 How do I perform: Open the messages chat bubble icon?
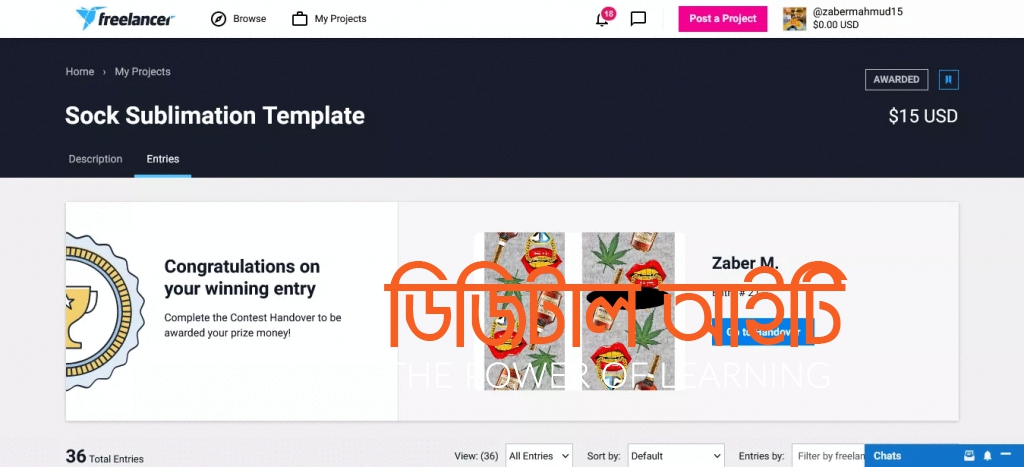coord(638,19)
